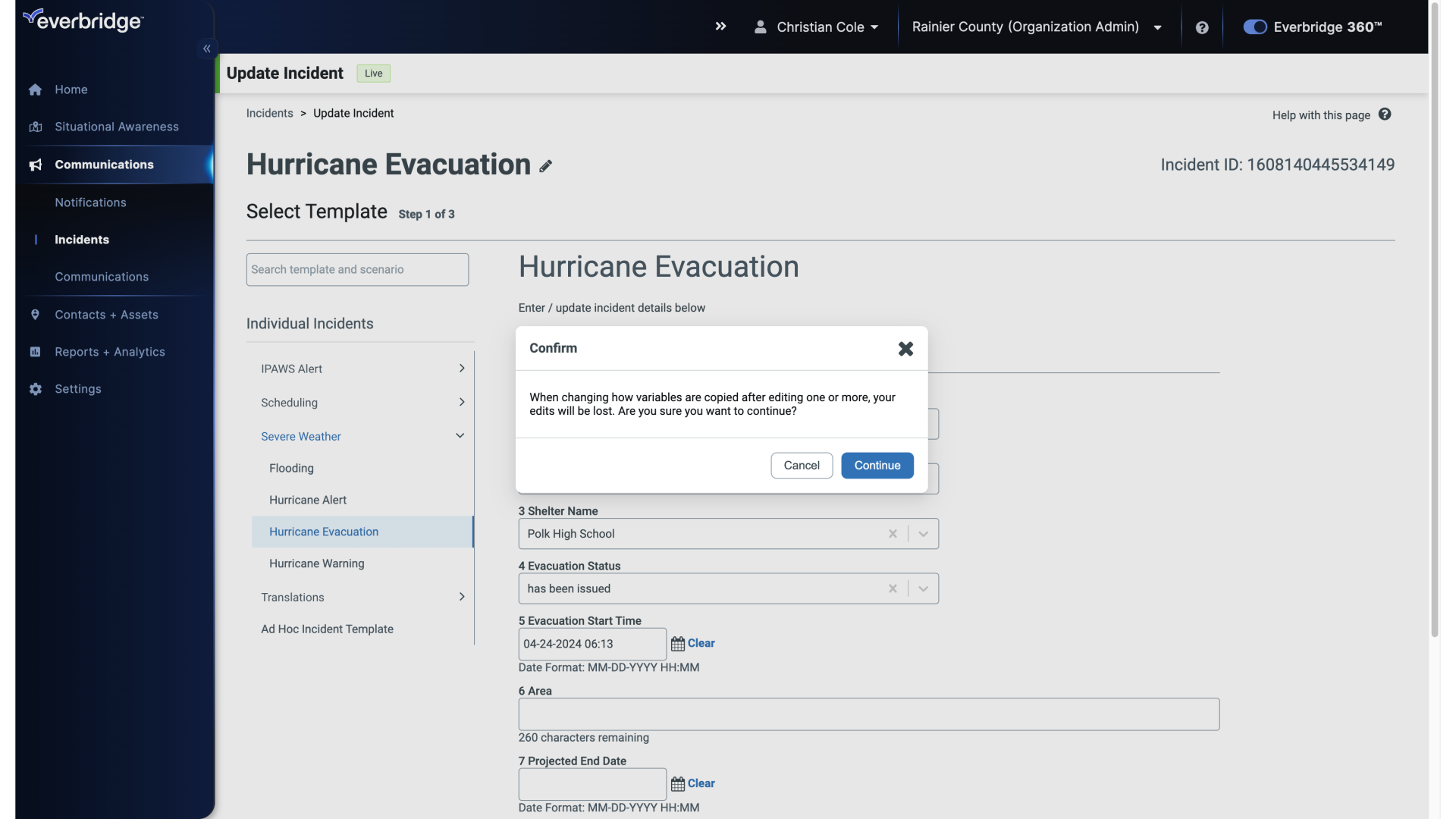Click the Area text input field

pyautogui.click(x=868, y=714)
